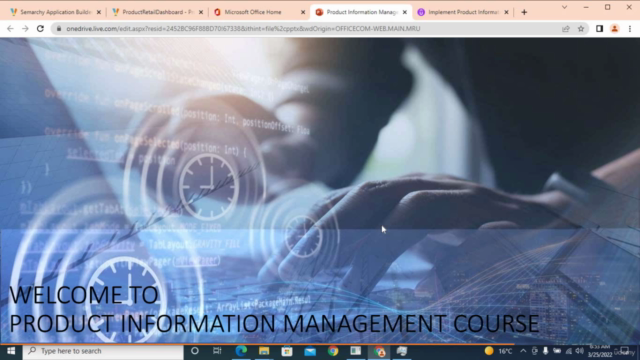Image resolution: width=640 pixels, height=360 pixels.
Task: Click the Type here to search box
Action: 103,351
